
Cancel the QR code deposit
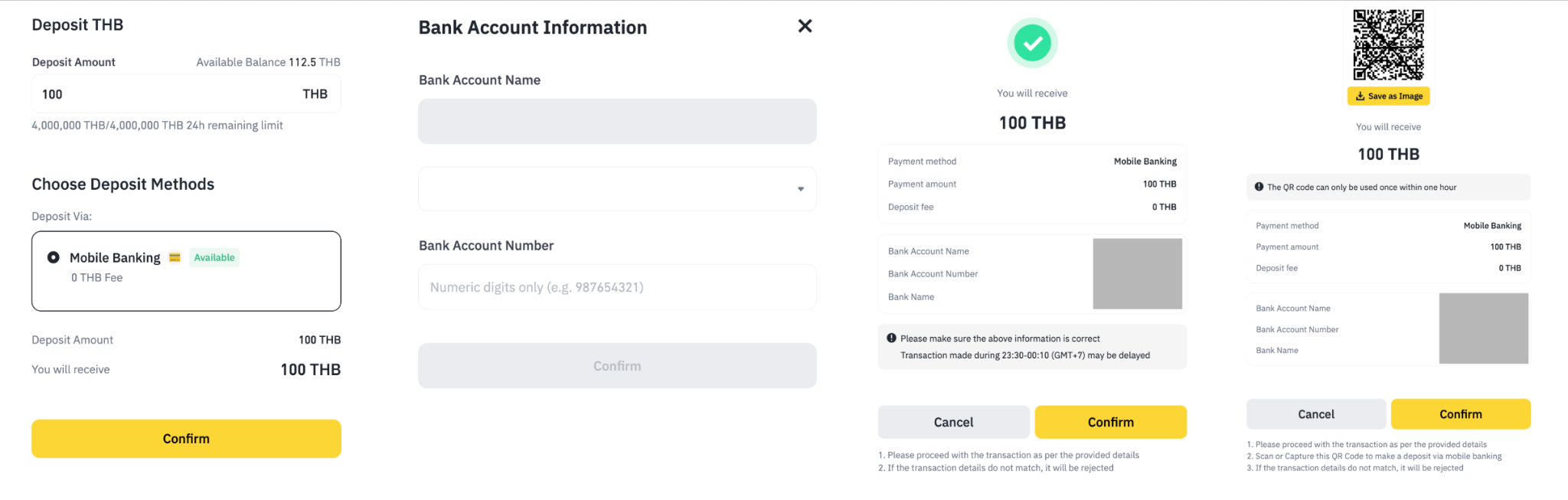coord(1315,414)
